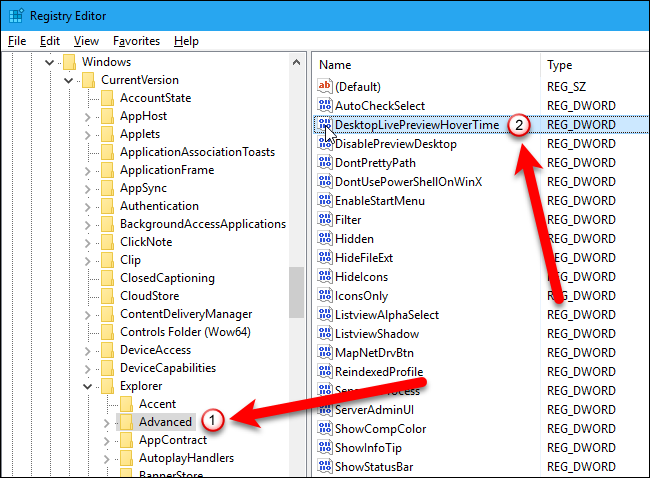Click the ShowStatusBar DWORD icon
The width and height of the screenshot is (650, 478).
tap(324, 467)
